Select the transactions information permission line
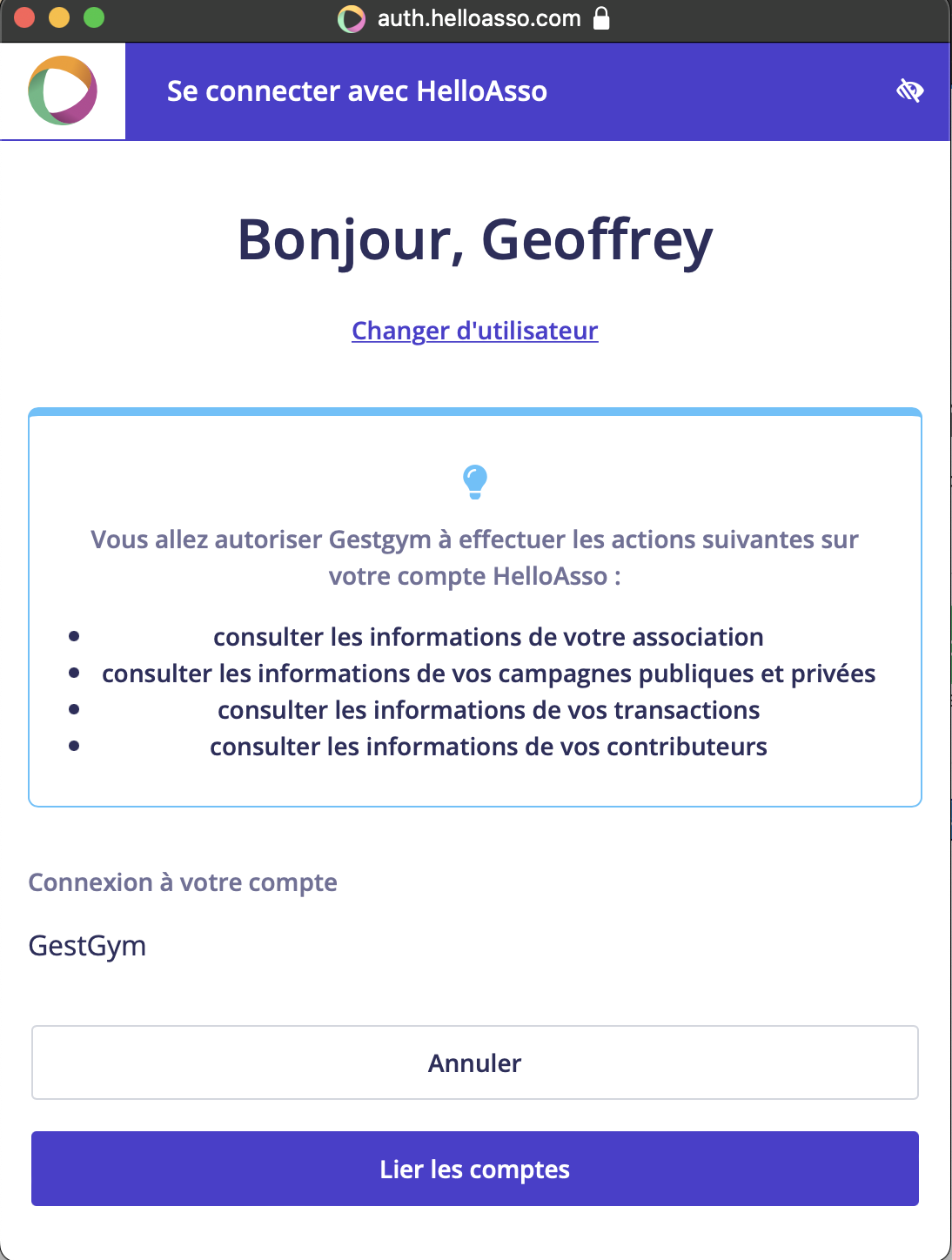This screenshot has height=1260, width=952. pyautogui.click(x=488, y=710)
